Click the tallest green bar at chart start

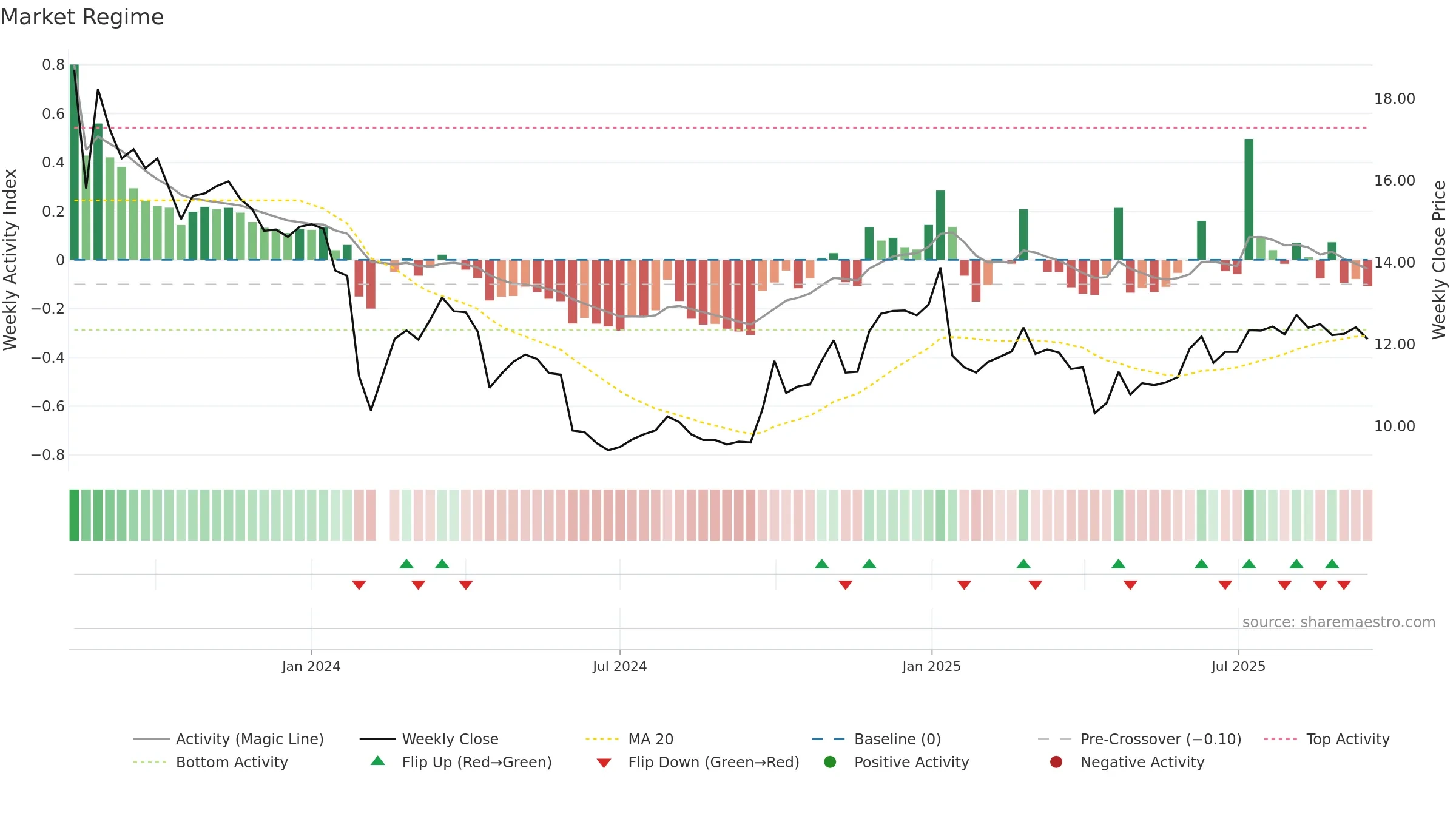74,162
